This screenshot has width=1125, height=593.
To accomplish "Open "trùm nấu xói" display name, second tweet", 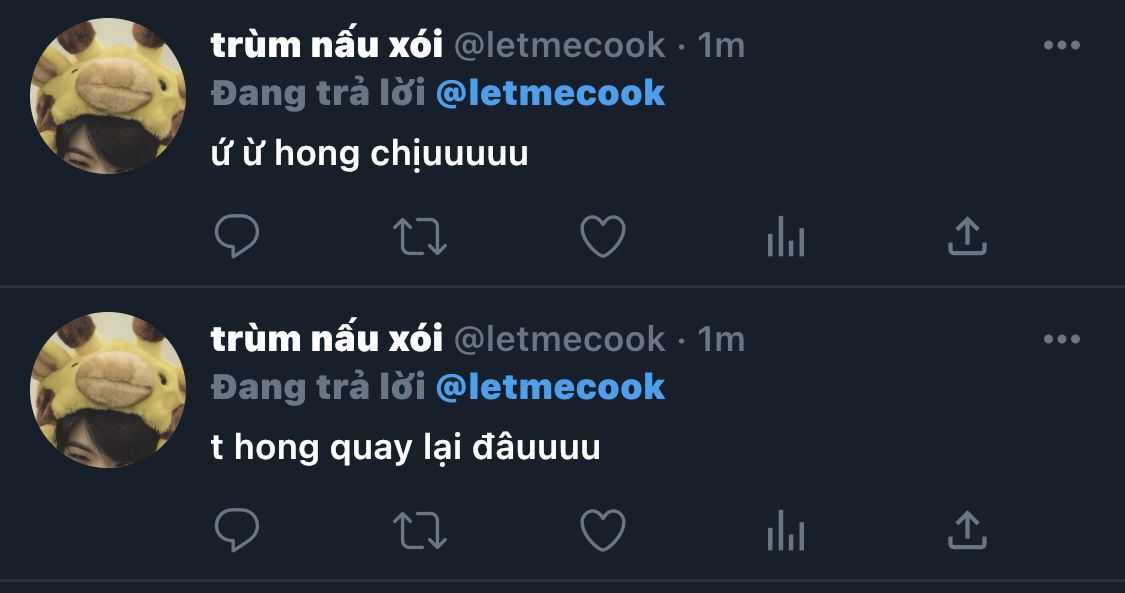I will pyautogui.click(x=326, y=339).
